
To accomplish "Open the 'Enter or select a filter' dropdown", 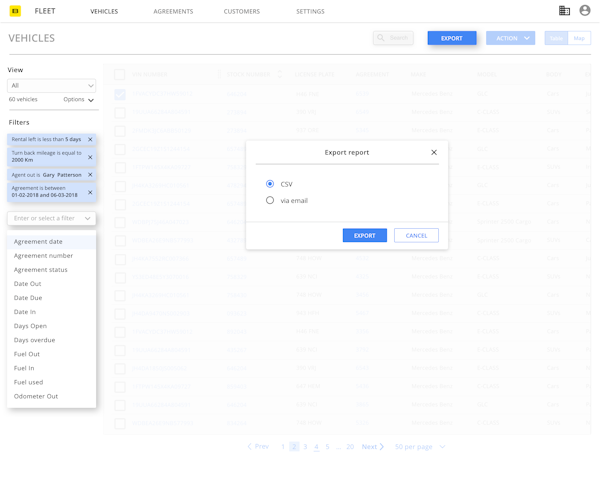I will pos(51,218).
